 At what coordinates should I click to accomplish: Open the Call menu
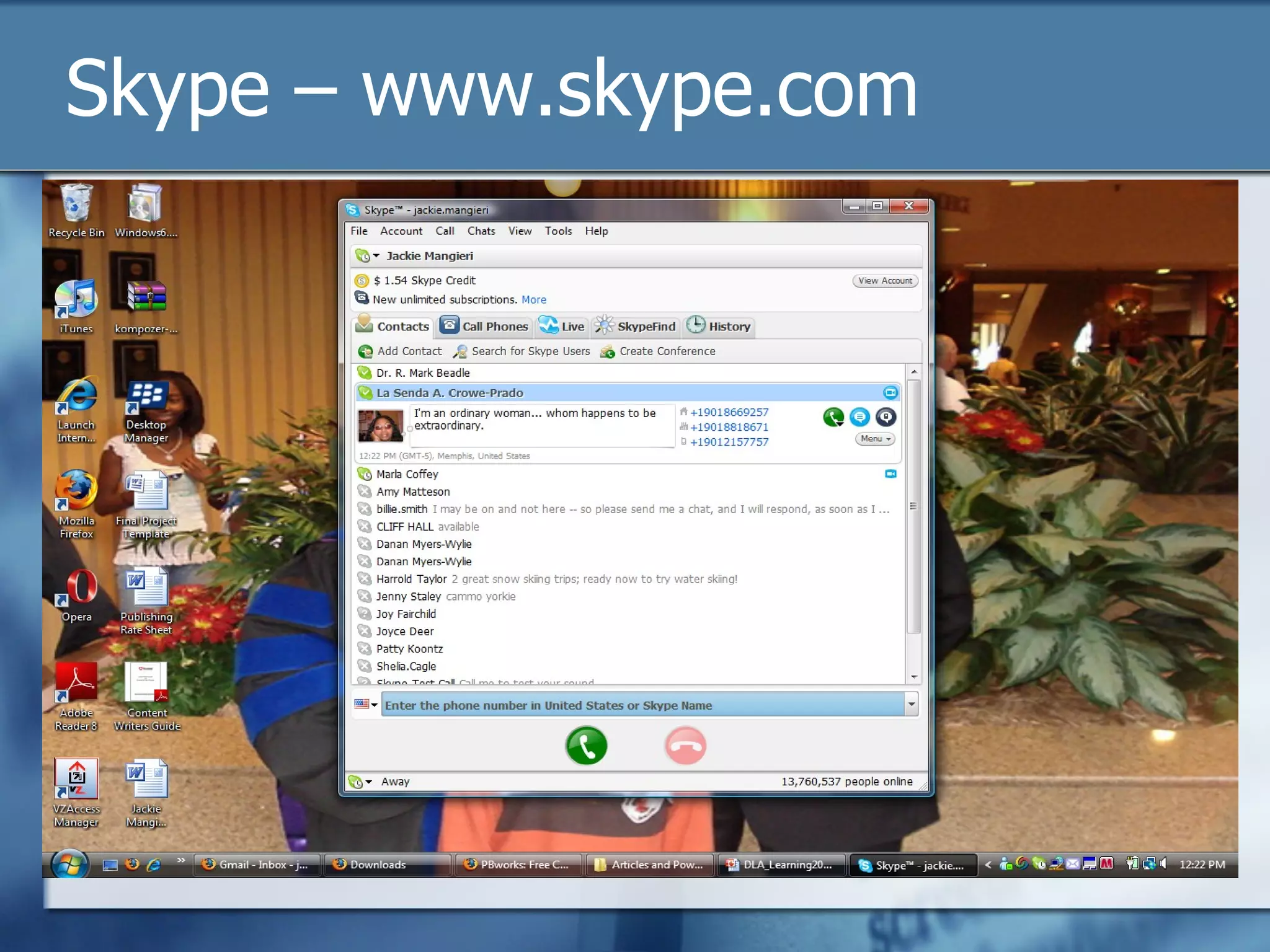[x=445, y=231]
